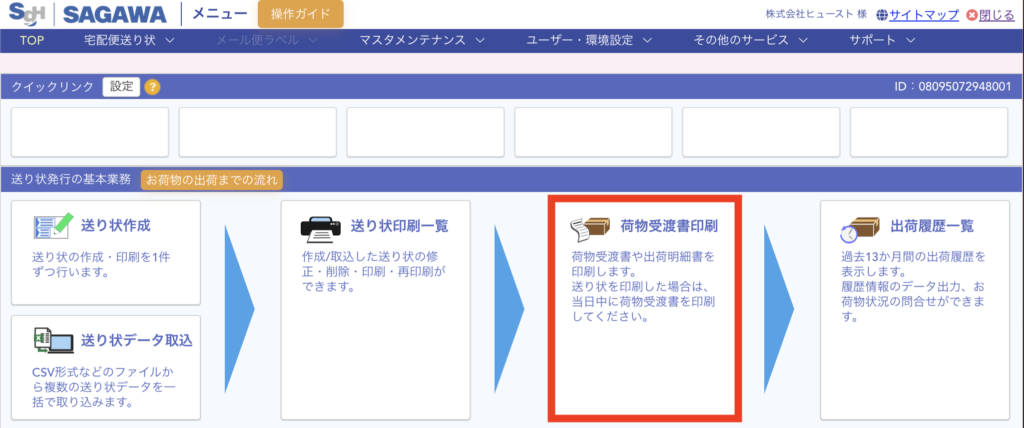Open the 送り状作成 card title
Screen dimensions: 1024x428
pyautogui.click(x=116, y=226)
